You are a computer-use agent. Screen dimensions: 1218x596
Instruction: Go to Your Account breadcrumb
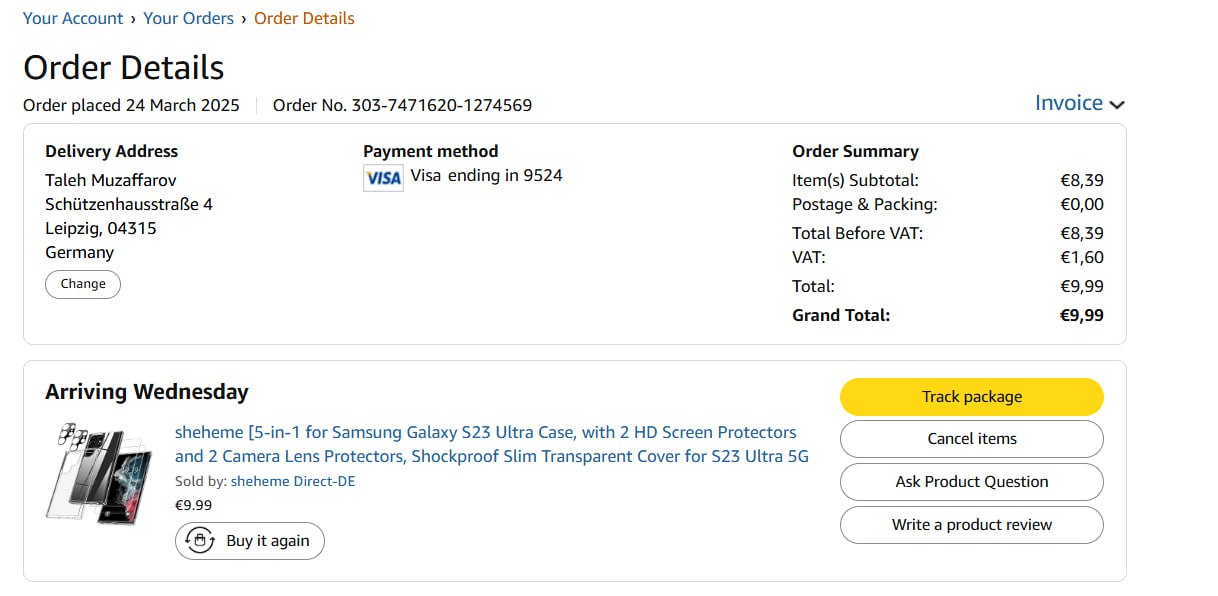pyautogui.click(x=73, y=18)
